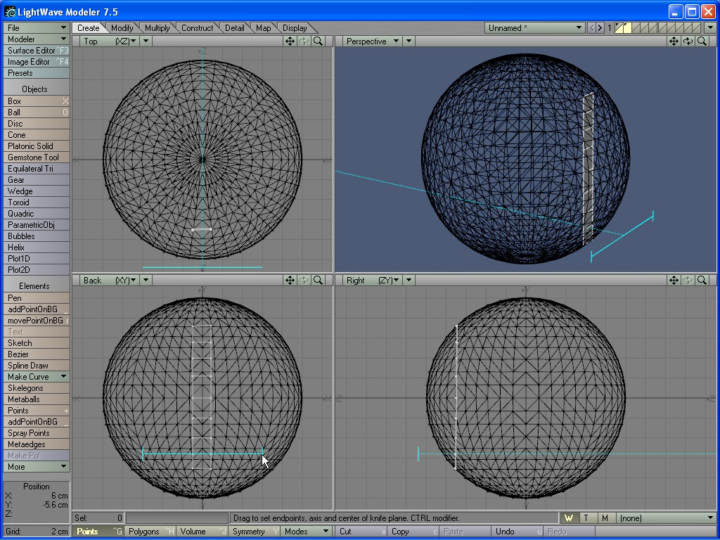Click the next layer bank arrow

coord(599,28)
